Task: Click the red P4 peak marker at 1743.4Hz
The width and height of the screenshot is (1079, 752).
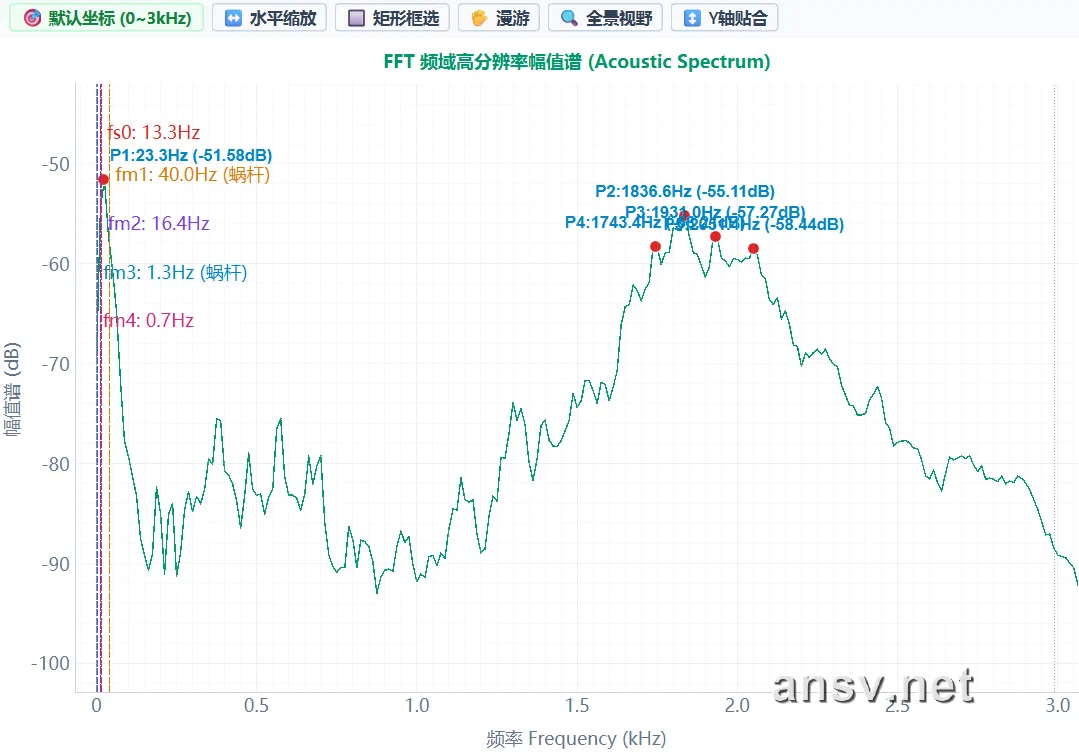Action: click(655, 246)
